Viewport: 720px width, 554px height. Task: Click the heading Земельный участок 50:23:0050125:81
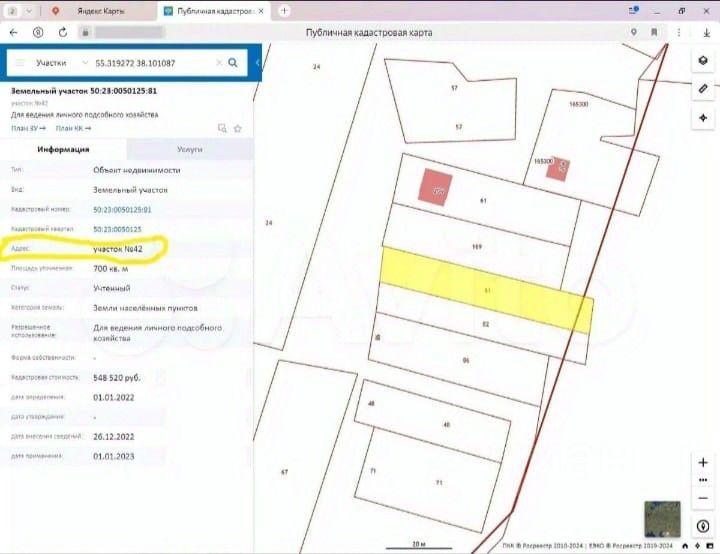84,91
